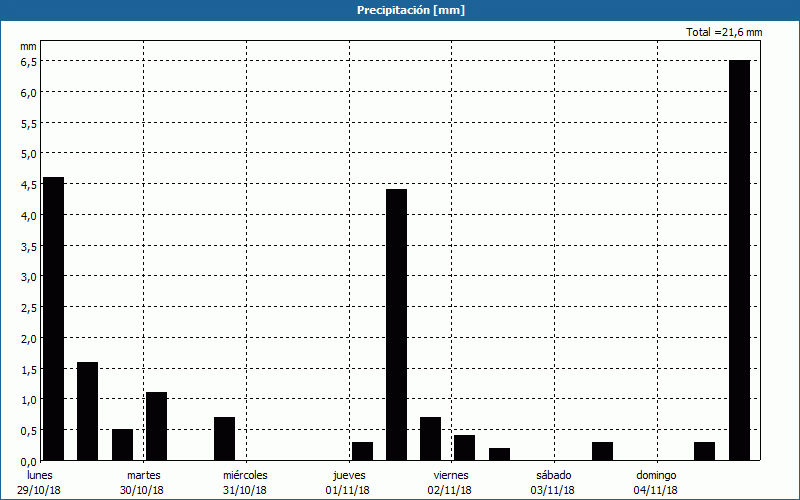
Task: Click the 1,0 y-axis value
Action: (x=29, y=400)
